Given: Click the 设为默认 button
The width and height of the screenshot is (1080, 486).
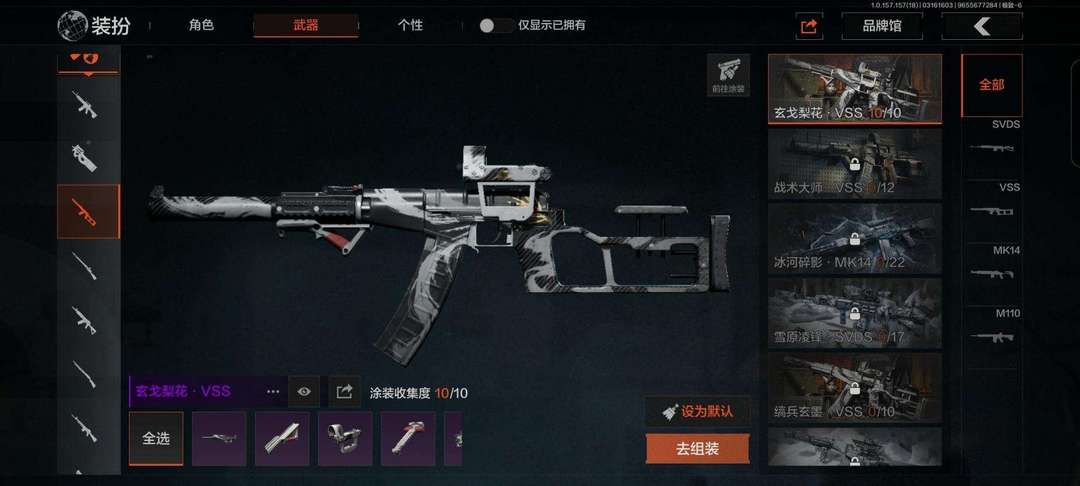Looking at the screenshot, I should [x=697, y=412].
